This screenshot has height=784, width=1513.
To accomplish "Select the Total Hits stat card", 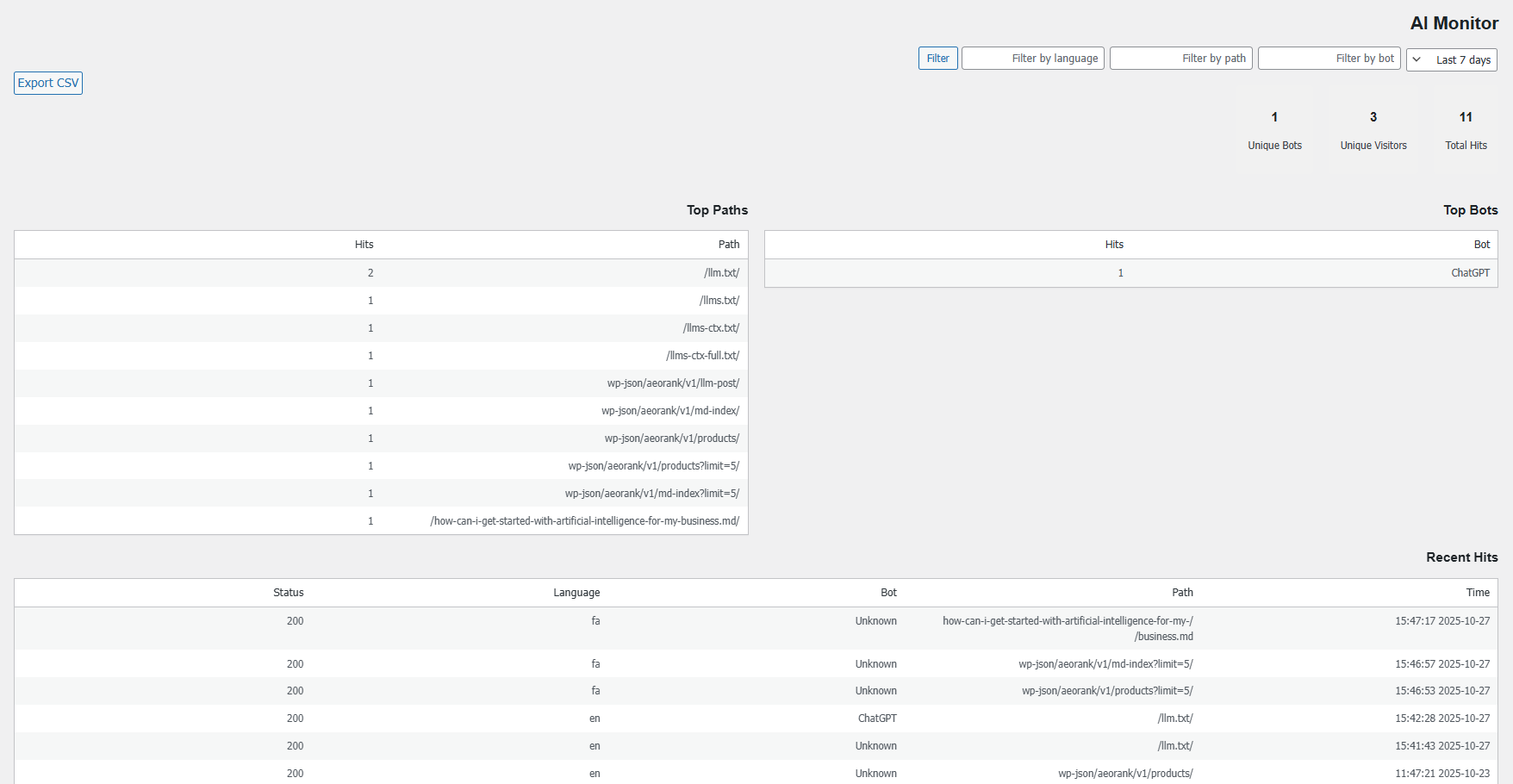I will [1466, 129].
